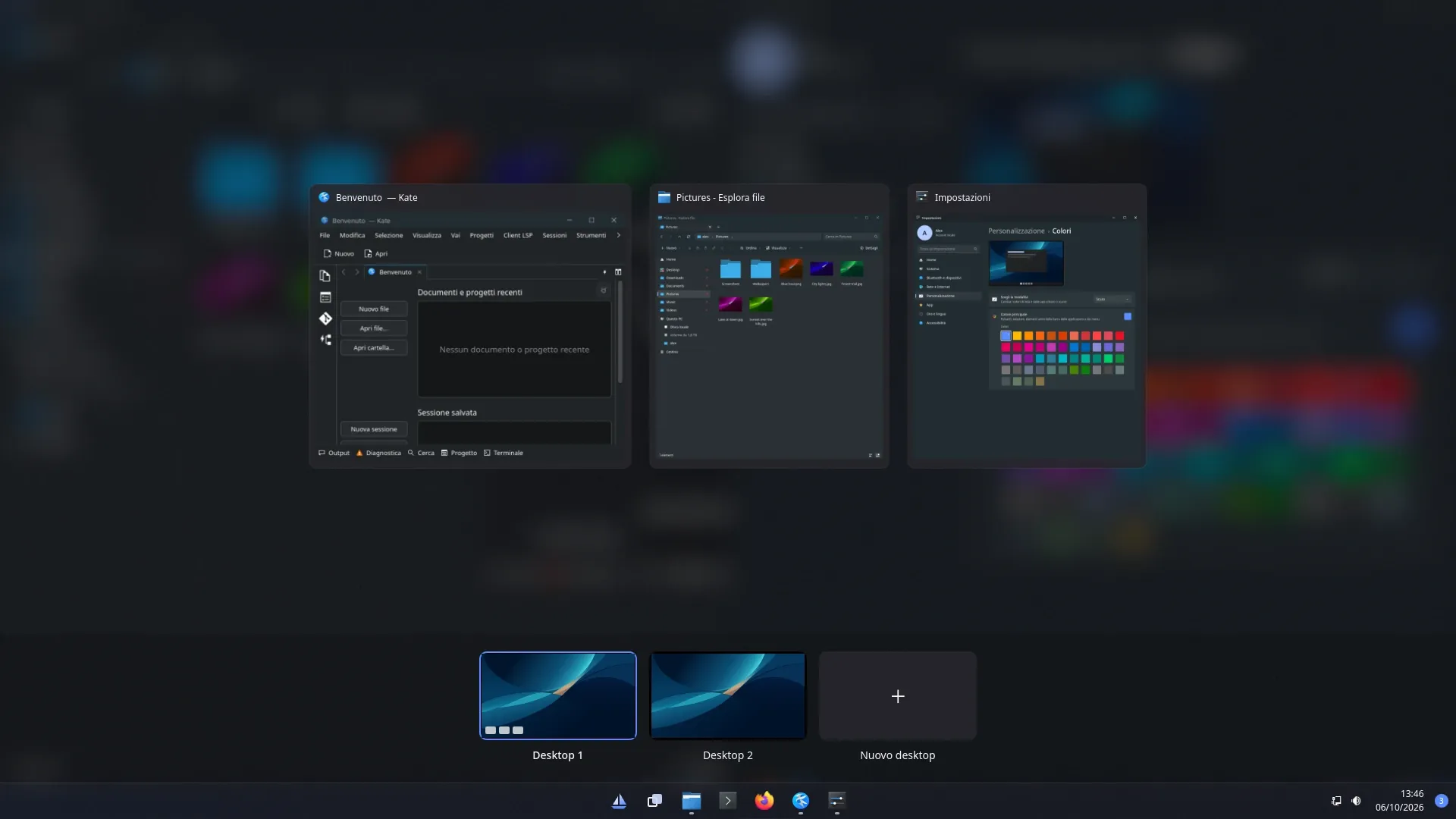Select the 'Impostazioni' window title
The width and height of the screenshot is (1456, 819).
pyautogui.click(x=962, y=198)
